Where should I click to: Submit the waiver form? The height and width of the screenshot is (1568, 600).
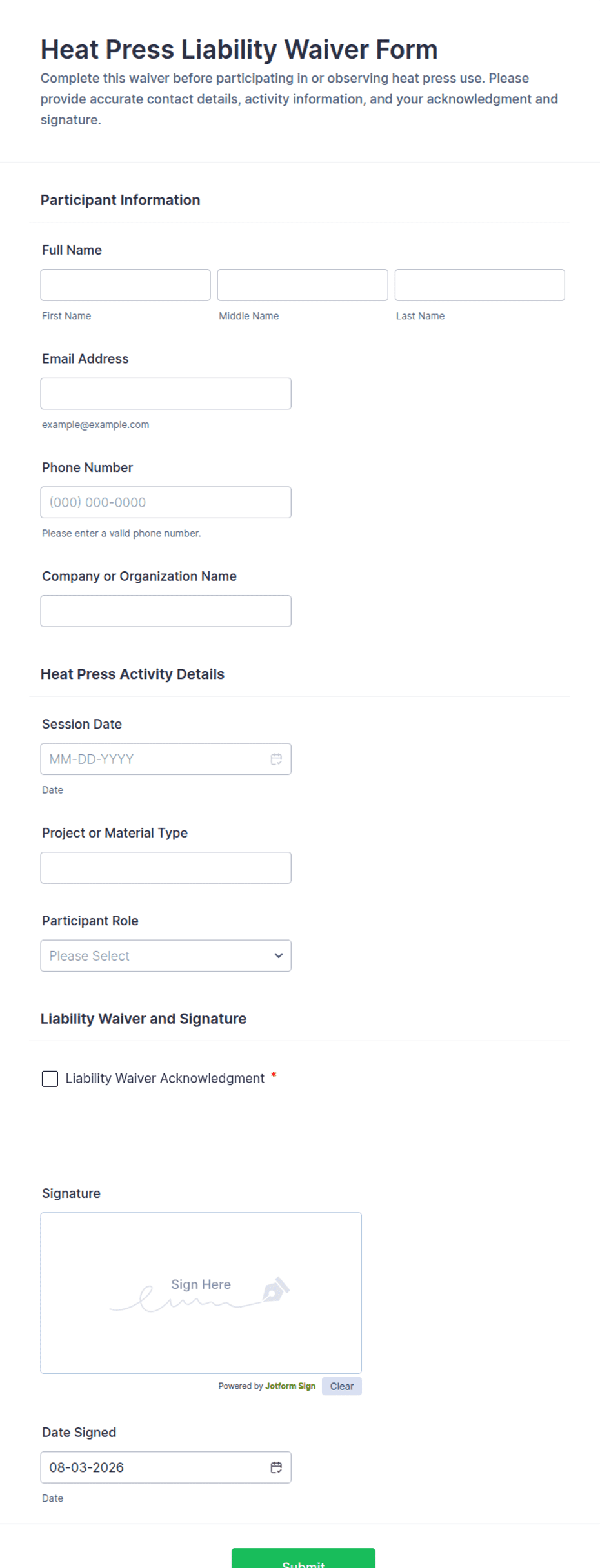tap(303, 1559)
